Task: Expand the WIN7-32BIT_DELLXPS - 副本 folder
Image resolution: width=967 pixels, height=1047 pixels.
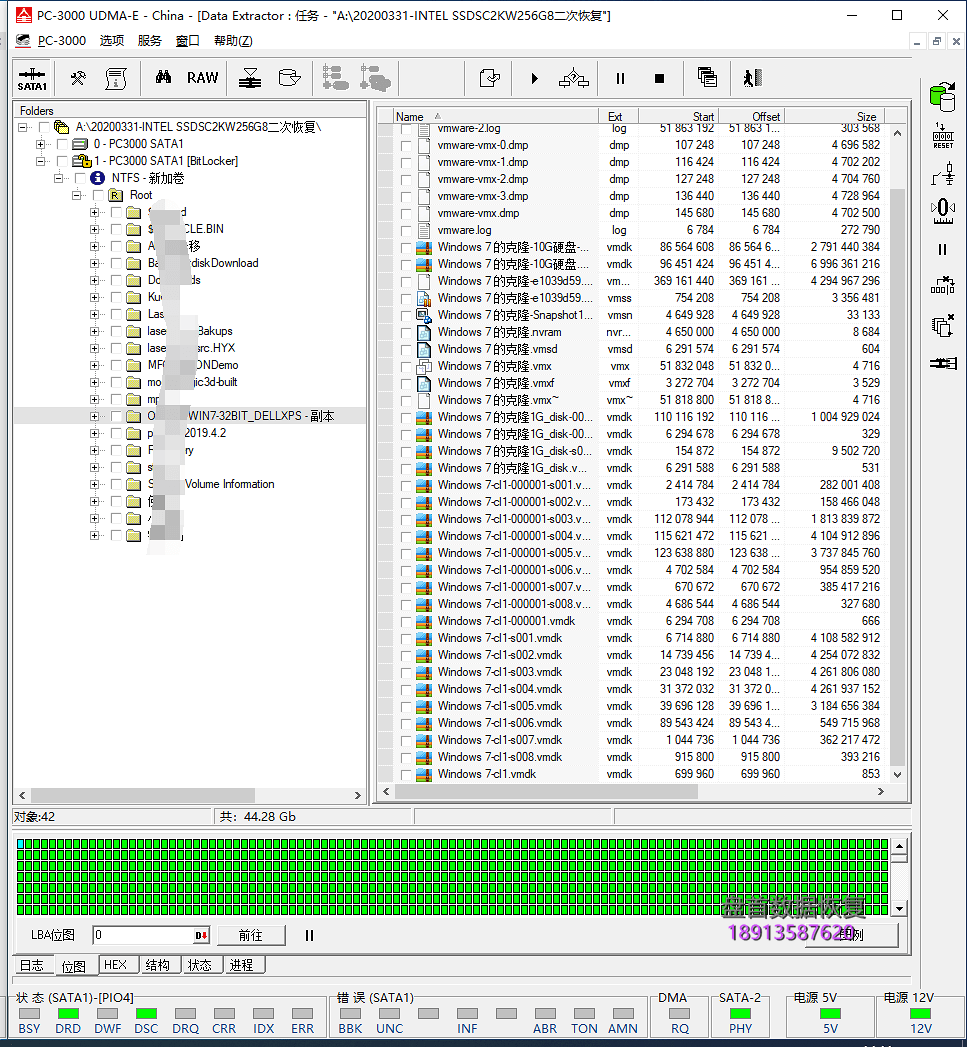Action: coord(94,417)
